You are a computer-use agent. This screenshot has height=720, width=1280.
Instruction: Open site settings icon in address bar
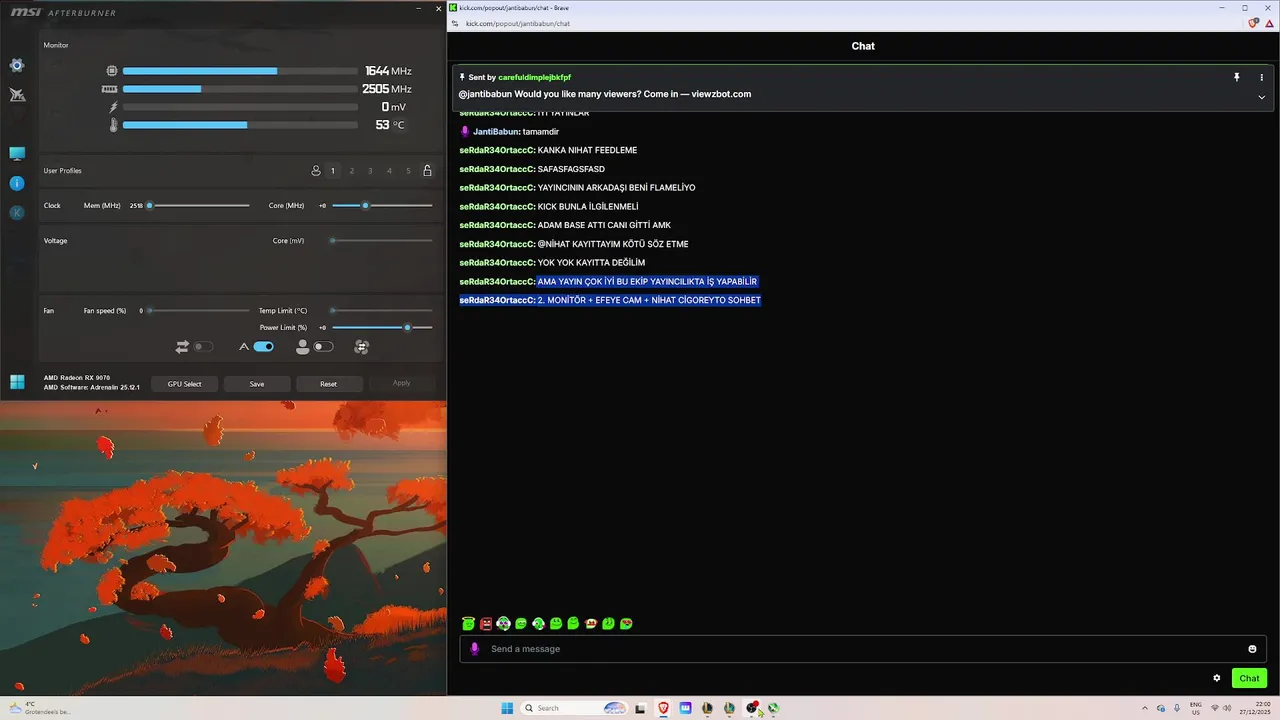click(456, 23)
